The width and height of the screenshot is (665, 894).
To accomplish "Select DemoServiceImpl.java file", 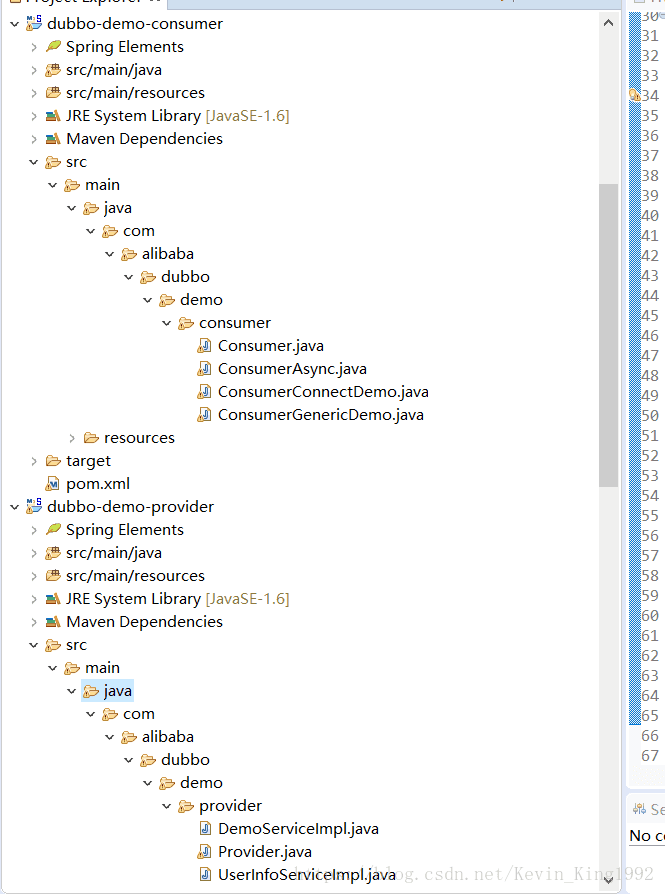I will (x=298, y=828).
